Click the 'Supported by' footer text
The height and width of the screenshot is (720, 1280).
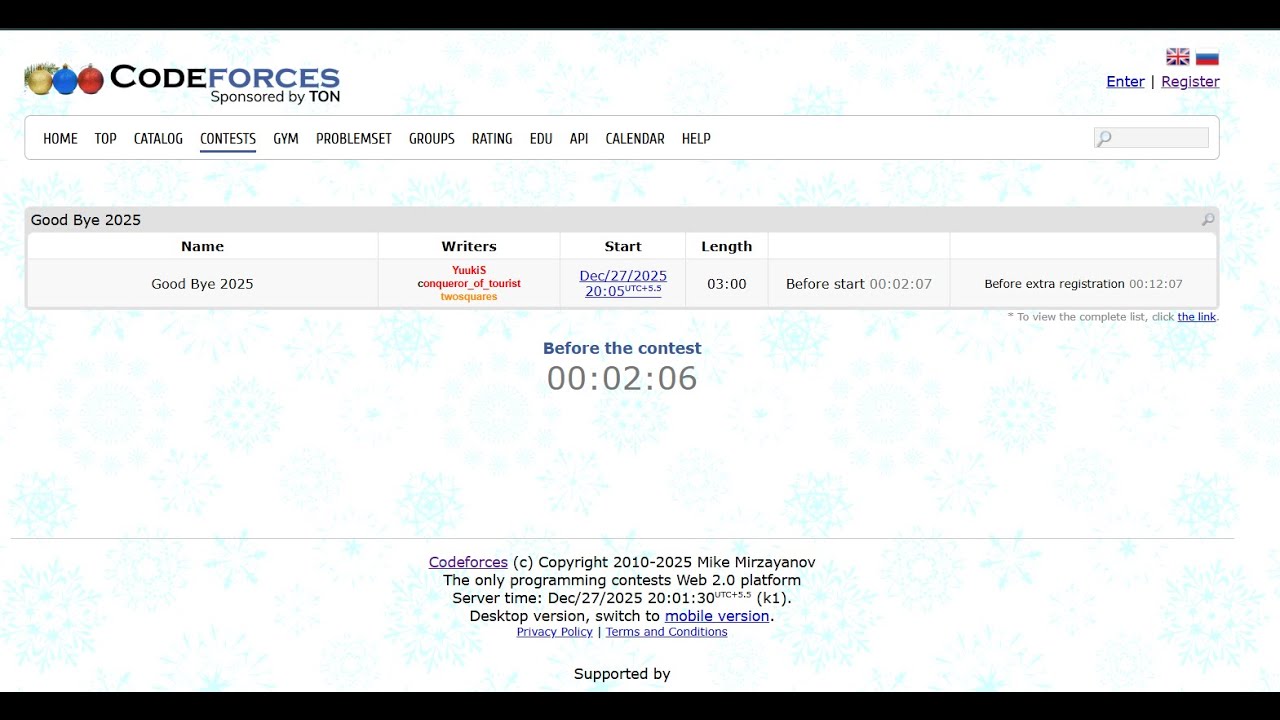[622, 674]
